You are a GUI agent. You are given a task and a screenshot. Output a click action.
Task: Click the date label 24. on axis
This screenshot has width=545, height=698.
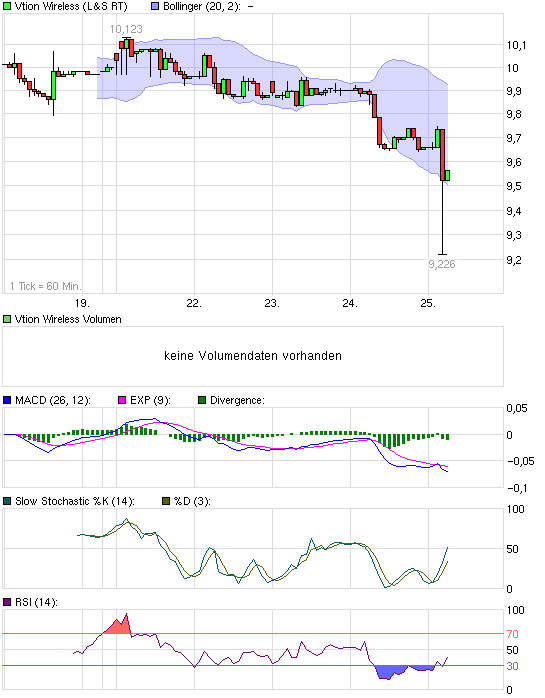click(350, 304)
